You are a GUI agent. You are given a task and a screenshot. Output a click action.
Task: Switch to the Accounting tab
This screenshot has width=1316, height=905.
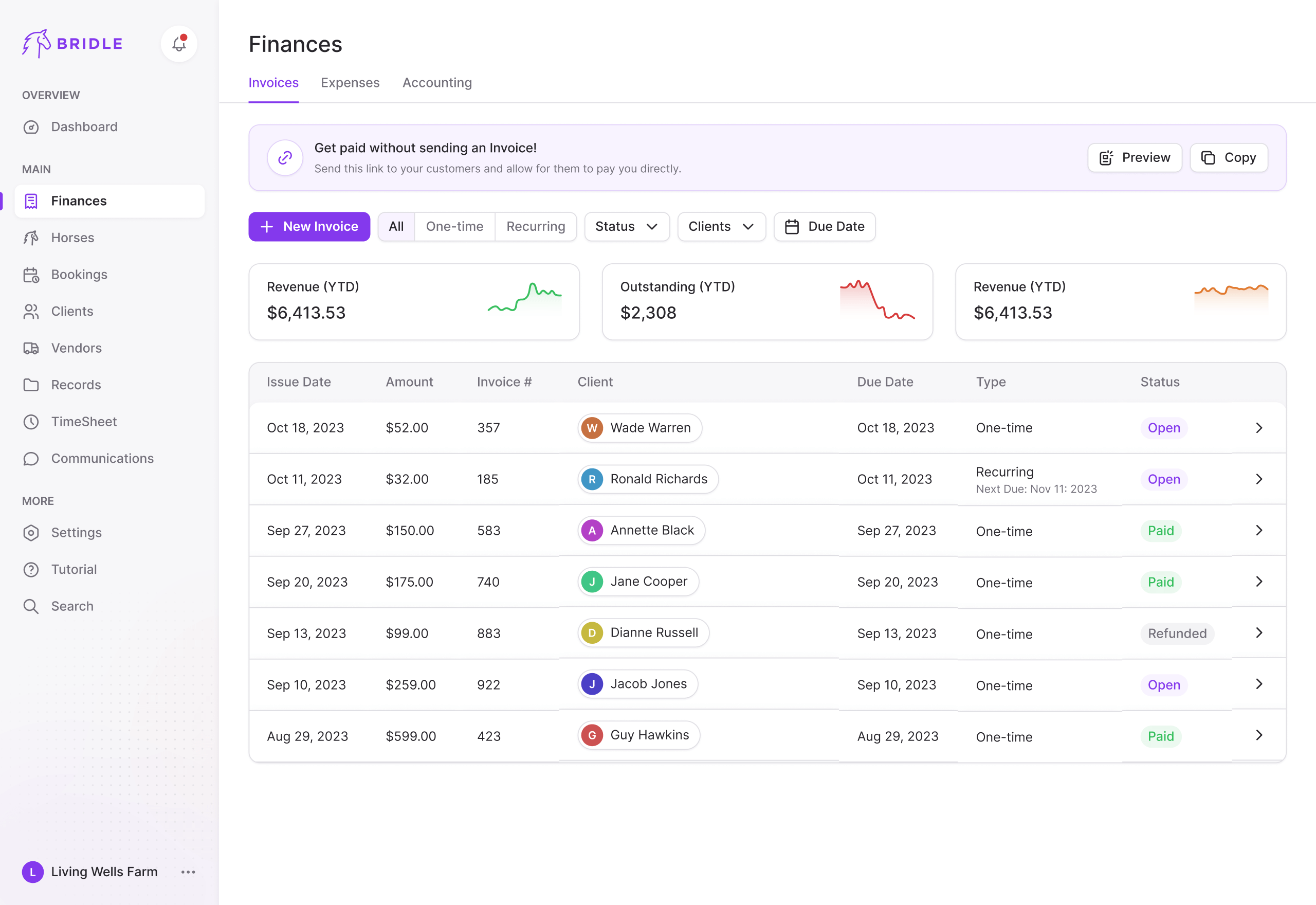437,83
